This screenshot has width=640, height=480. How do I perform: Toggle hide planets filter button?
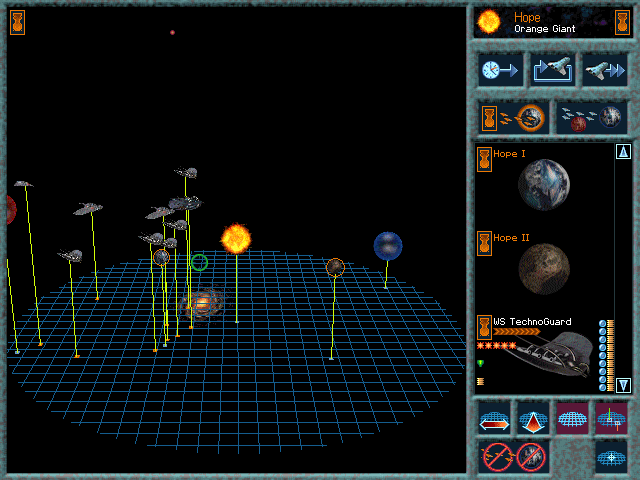531,457
